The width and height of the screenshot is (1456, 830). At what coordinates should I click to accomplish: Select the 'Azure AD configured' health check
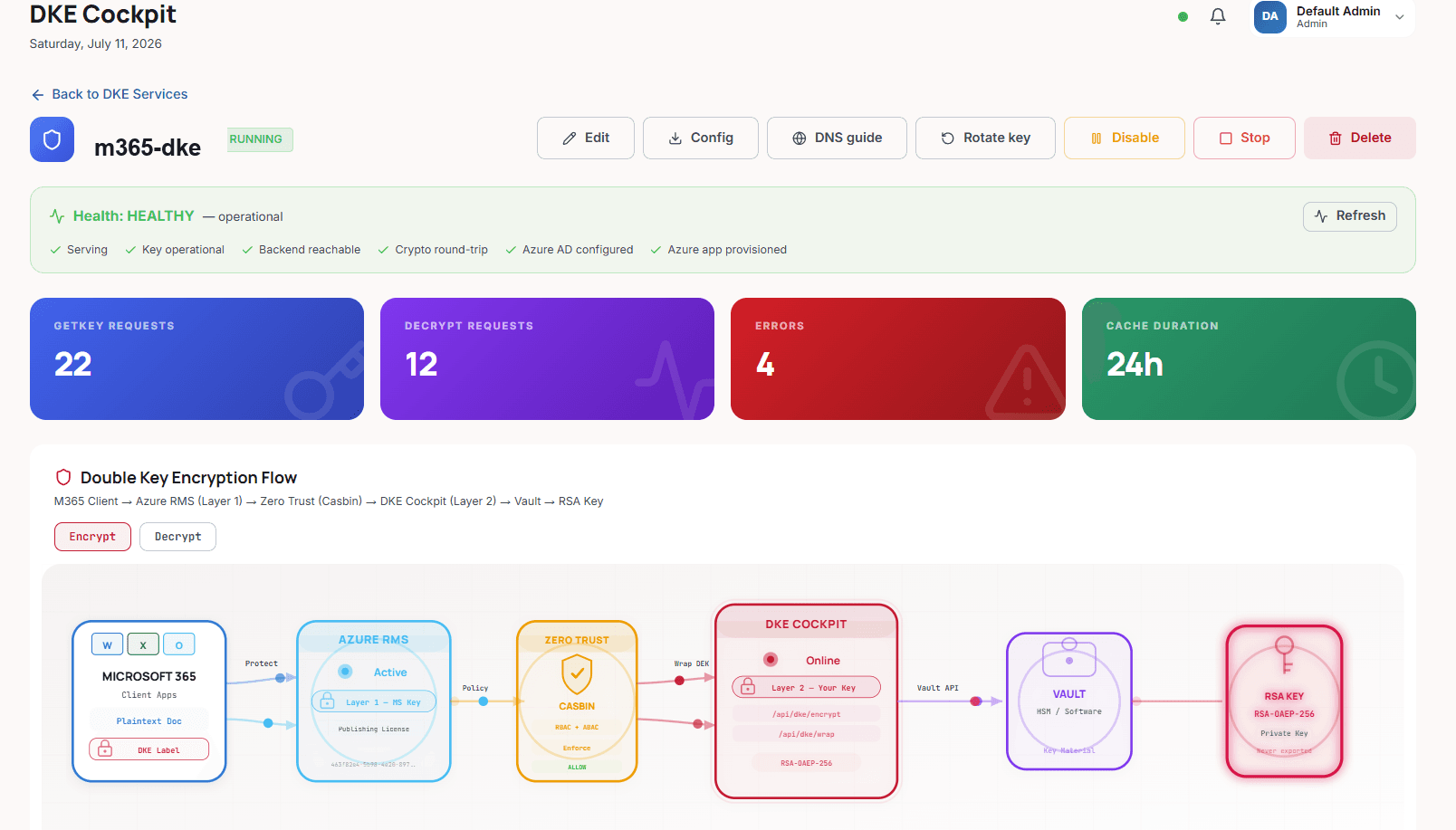coord(570,250)
